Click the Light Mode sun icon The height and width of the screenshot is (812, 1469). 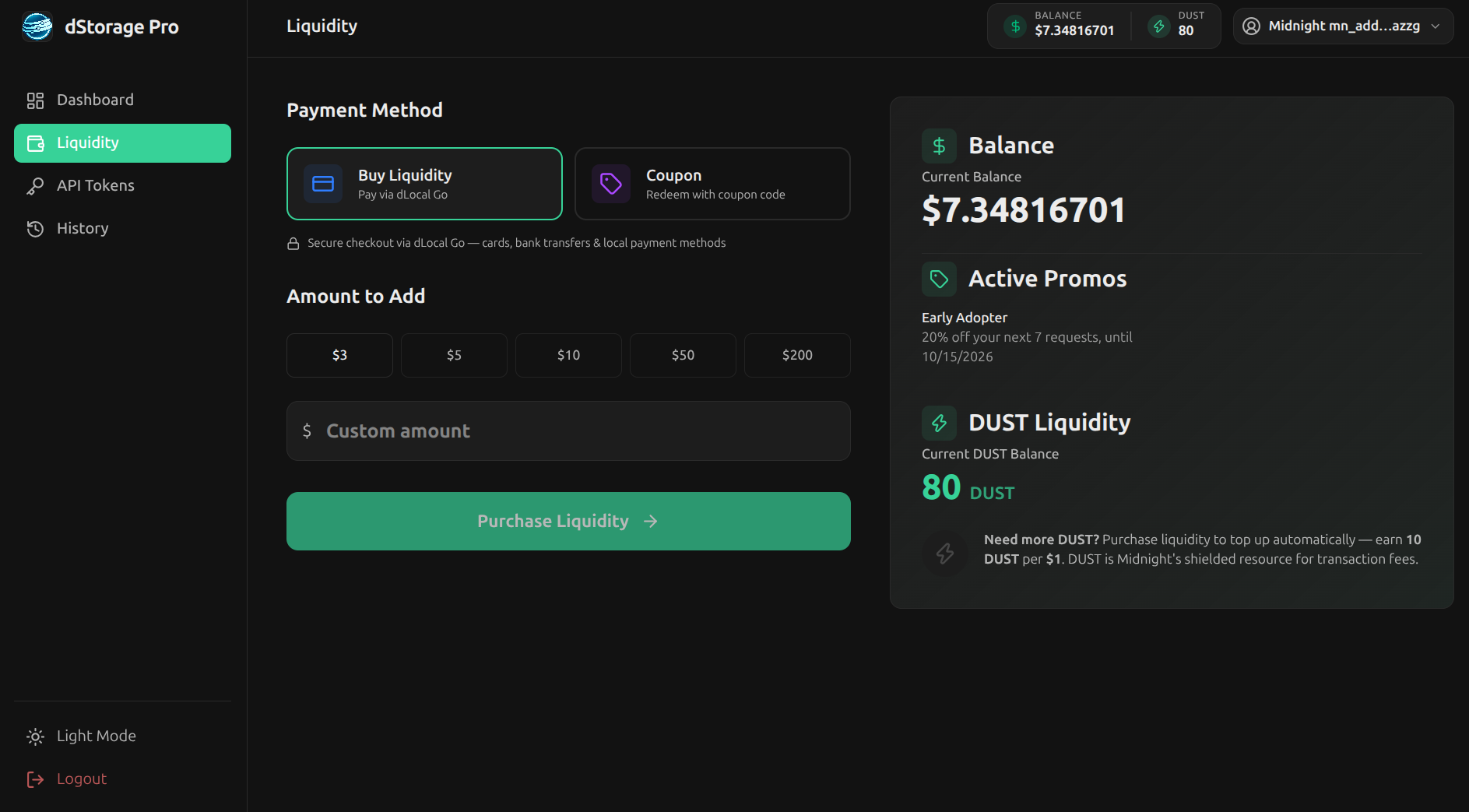pos(35,736)
